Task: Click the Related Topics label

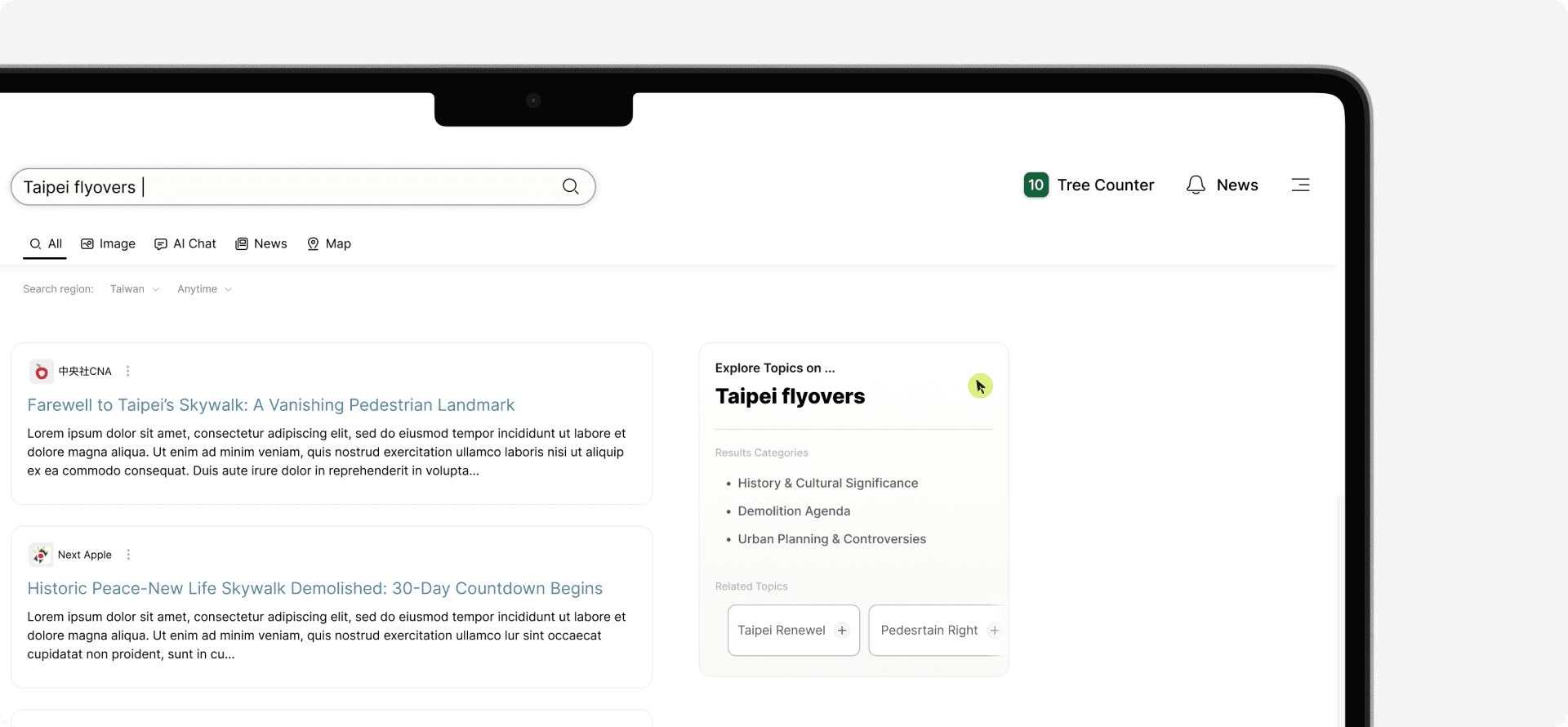Action: coord(751,587)
